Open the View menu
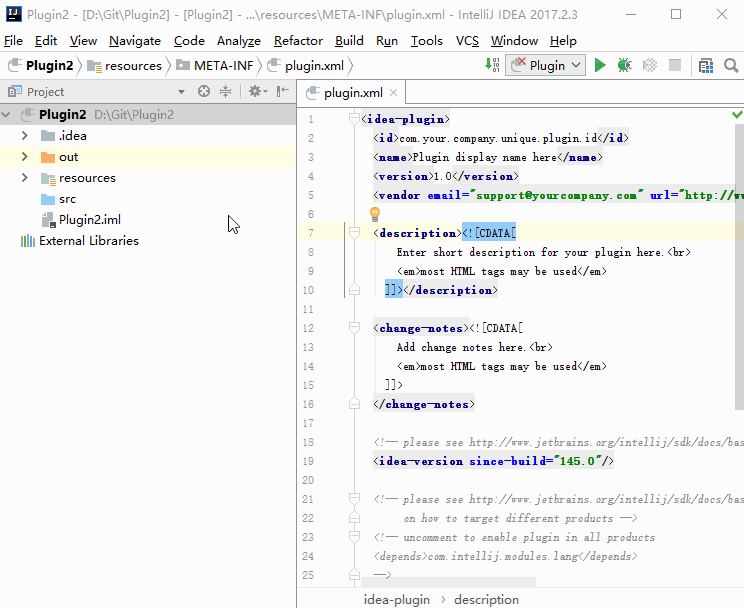This screenshot has width=744, height=608. click(x=84, y=41)
